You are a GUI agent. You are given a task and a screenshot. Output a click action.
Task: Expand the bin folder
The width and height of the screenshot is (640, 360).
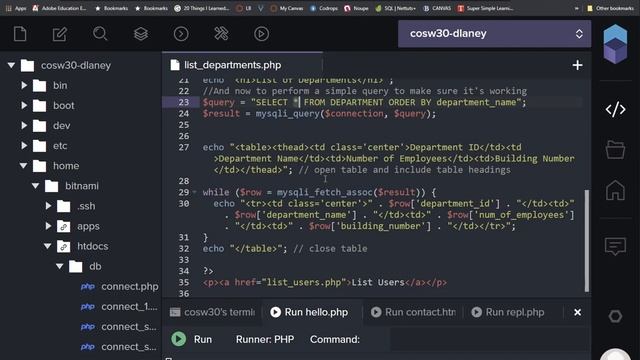[x=24, y=85]
